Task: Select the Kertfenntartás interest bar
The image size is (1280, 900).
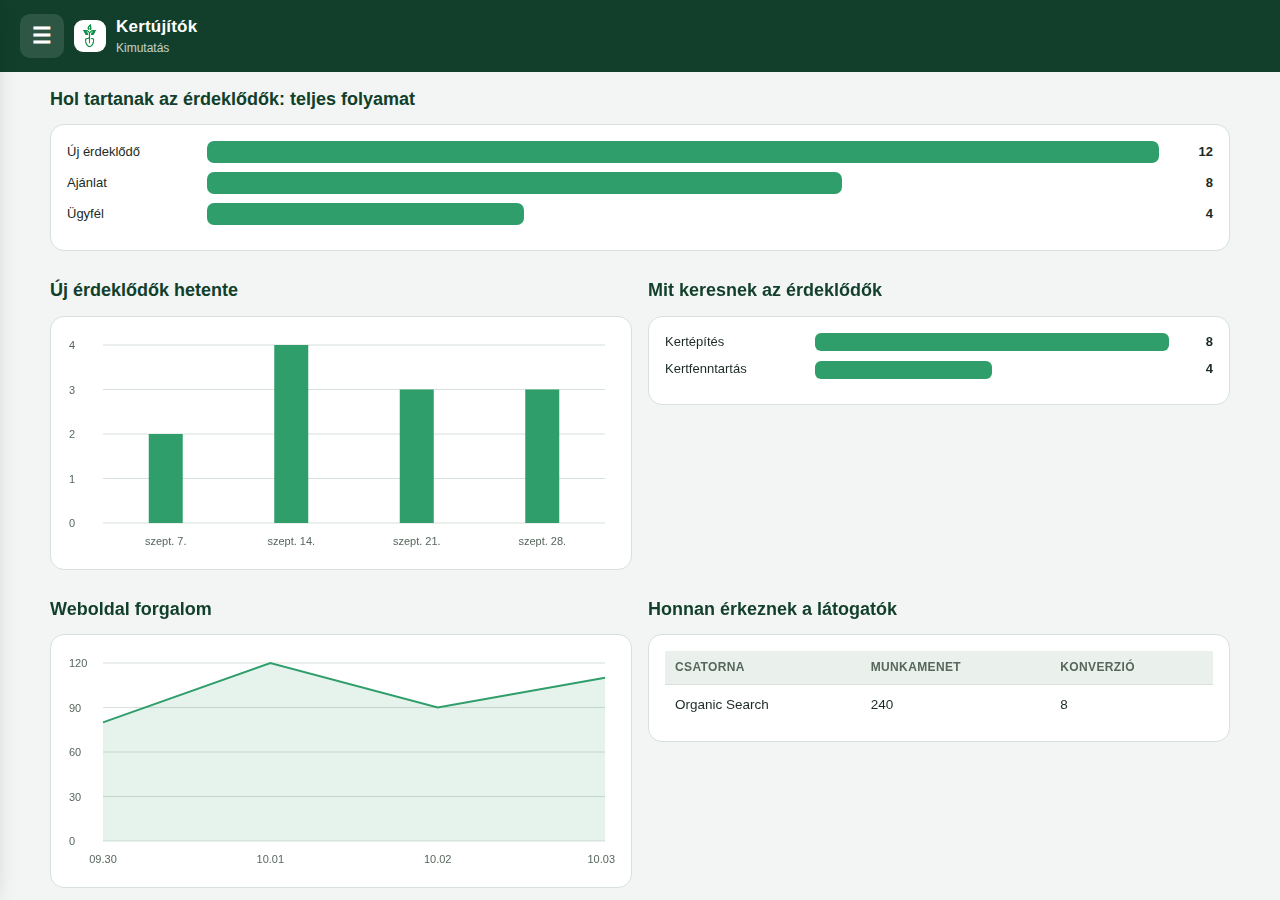Action: 903,370
